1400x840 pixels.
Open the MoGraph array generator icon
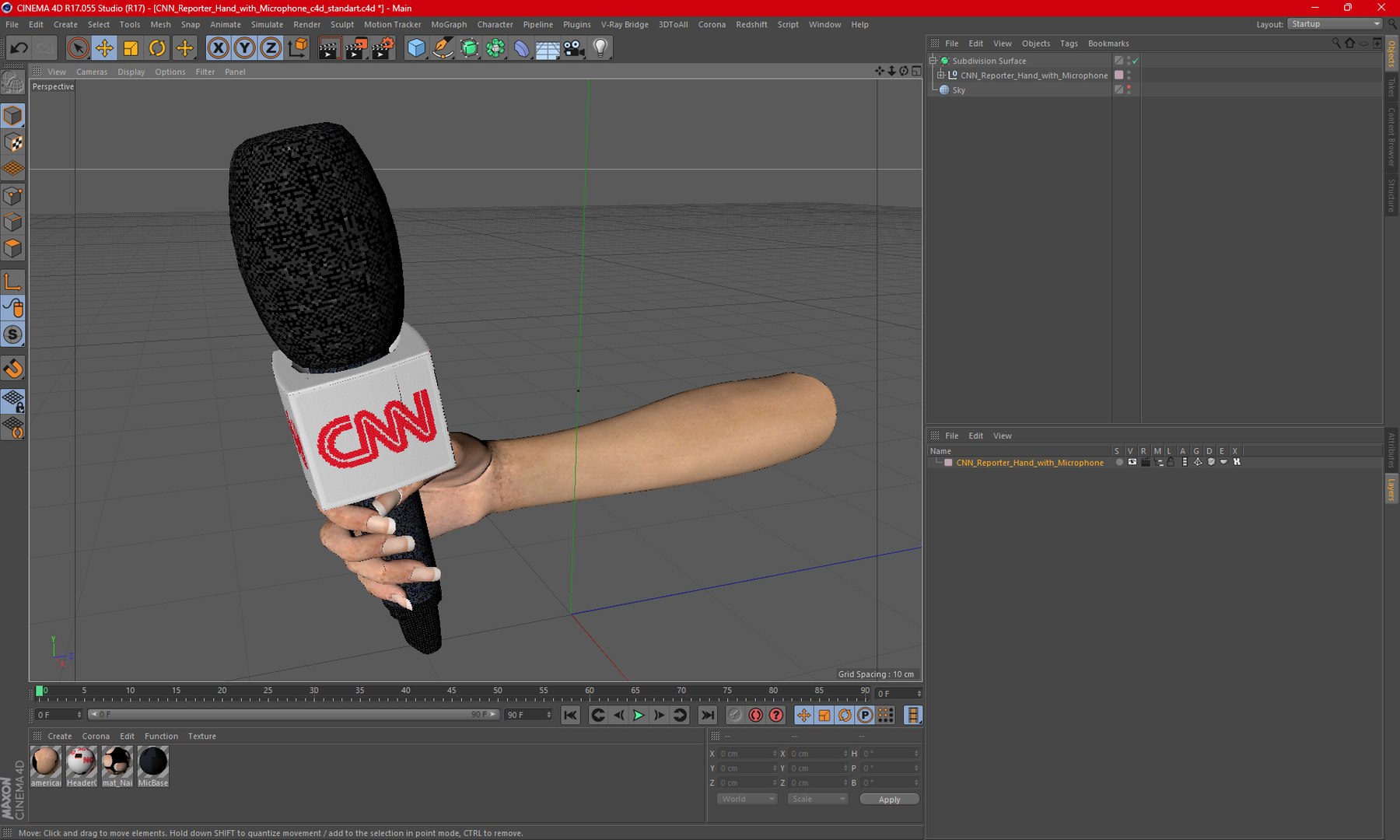click(x=495, y=48)
